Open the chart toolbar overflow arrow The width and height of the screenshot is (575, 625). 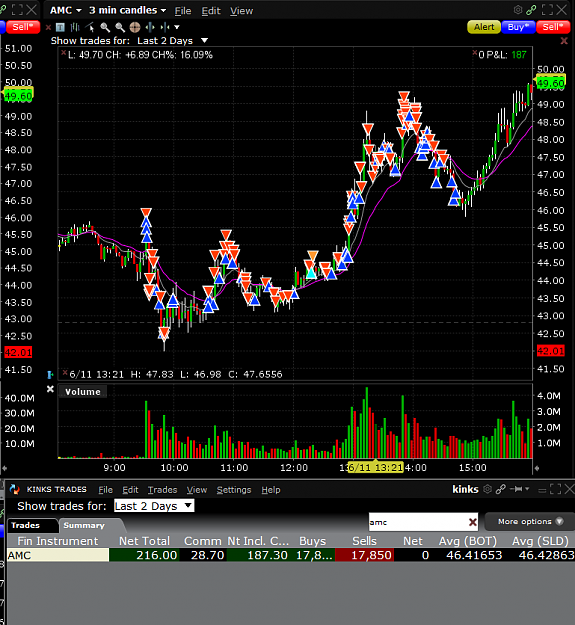click(177, 27)
